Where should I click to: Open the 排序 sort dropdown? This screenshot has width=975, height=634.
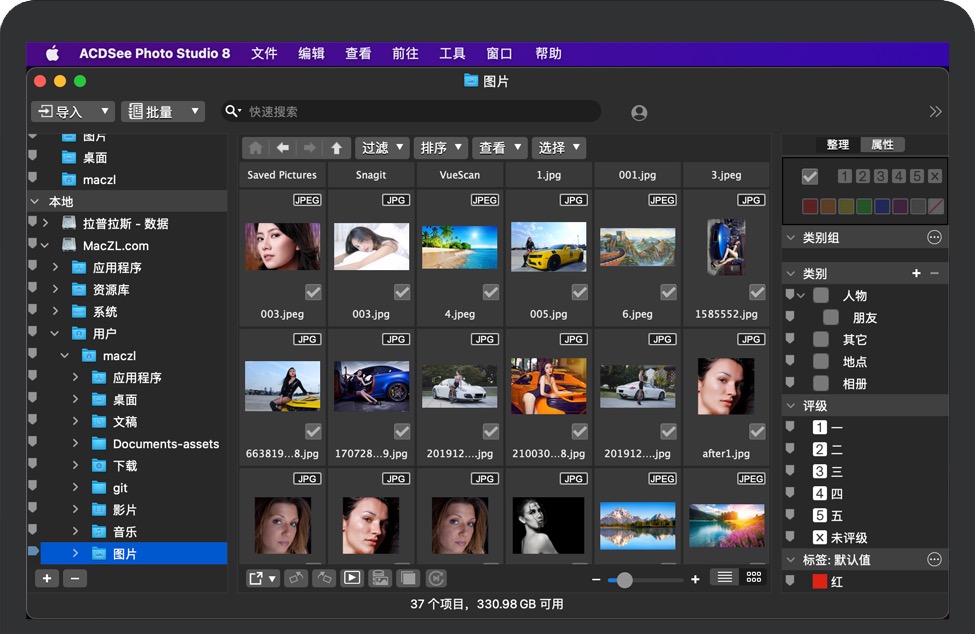click(x=441, y=148)
